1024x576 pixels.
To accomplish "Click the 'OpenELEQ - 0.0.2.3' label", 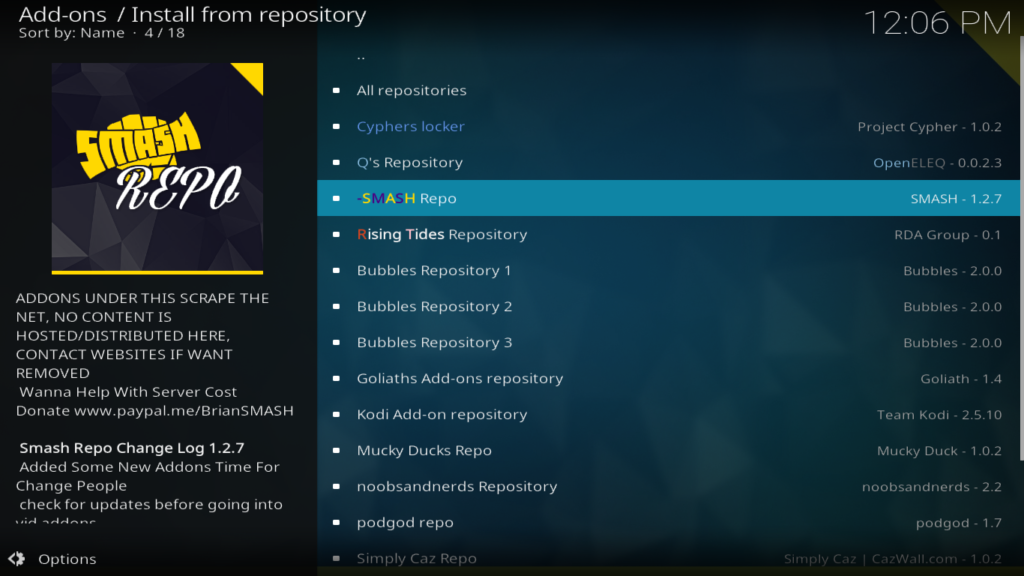I will [937, 163].
